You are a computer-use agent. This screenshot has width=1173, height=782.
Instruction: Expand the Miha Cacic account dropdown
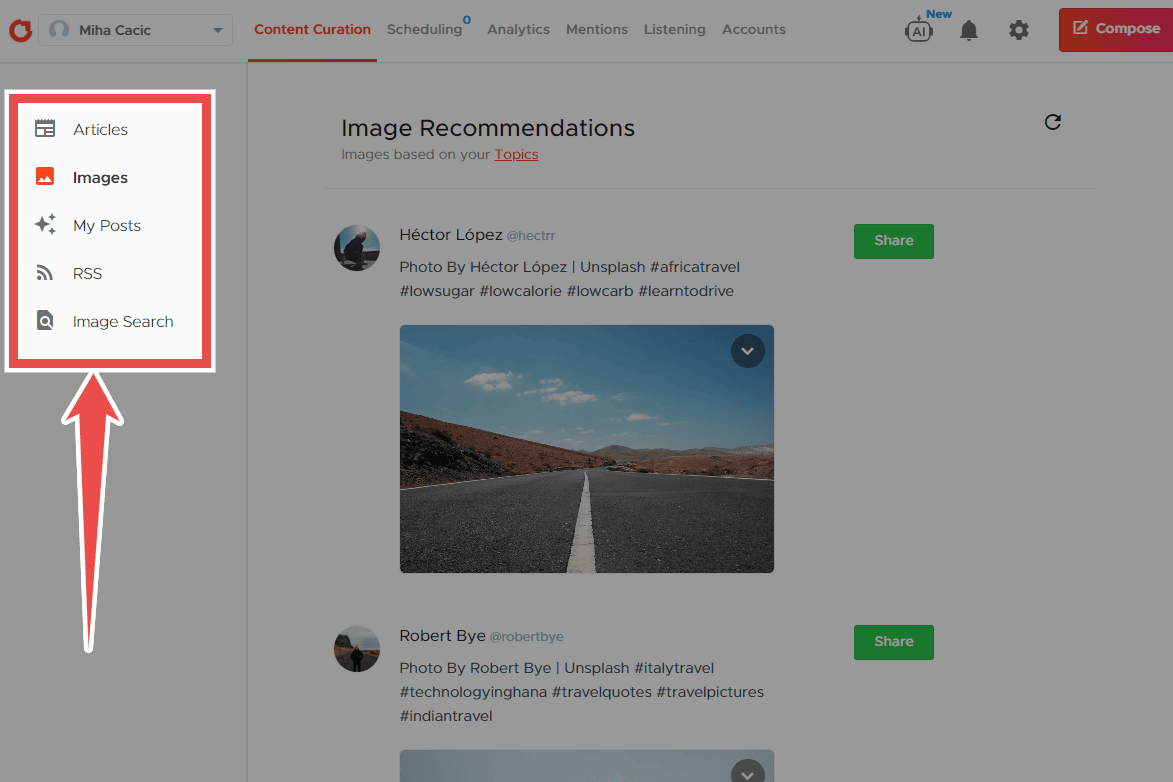coord(135,30)
